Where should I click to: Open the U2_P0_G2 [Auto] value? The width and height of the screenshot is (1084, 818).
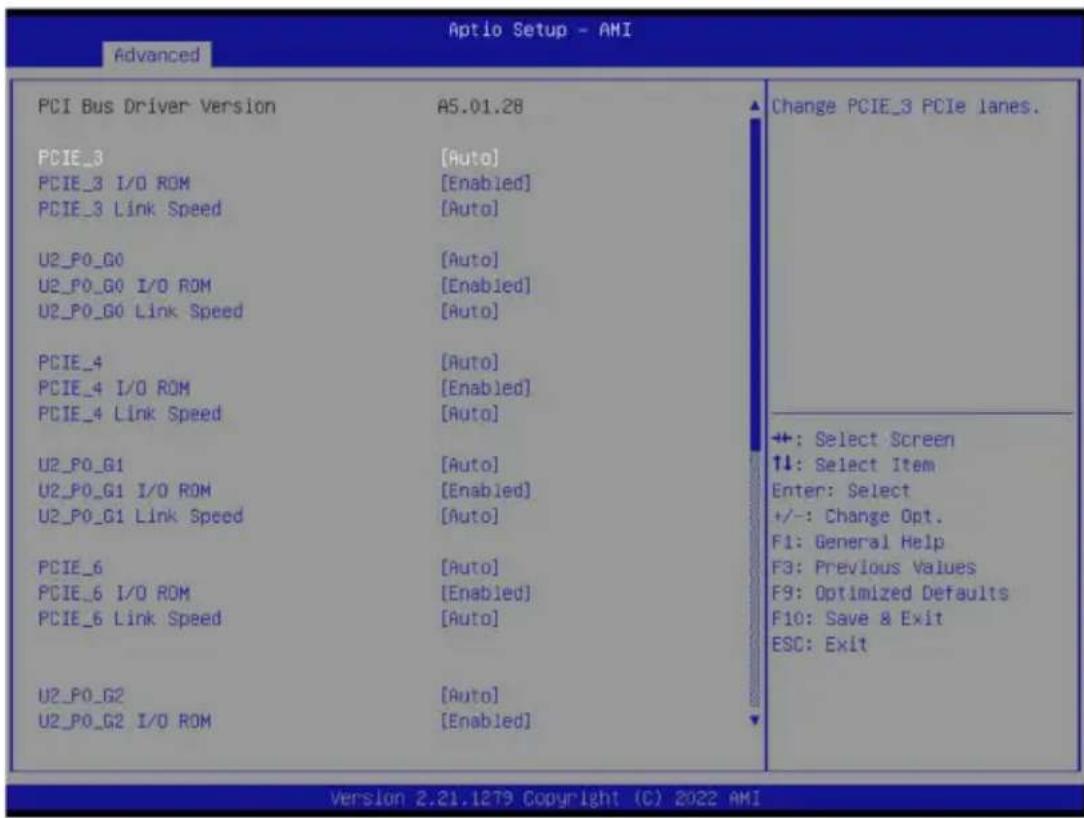(469, 696)
